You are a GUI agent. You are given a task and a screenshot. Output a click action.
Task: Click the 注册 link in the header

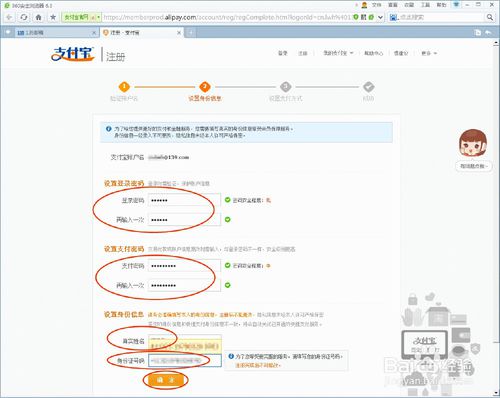(303, 53)
